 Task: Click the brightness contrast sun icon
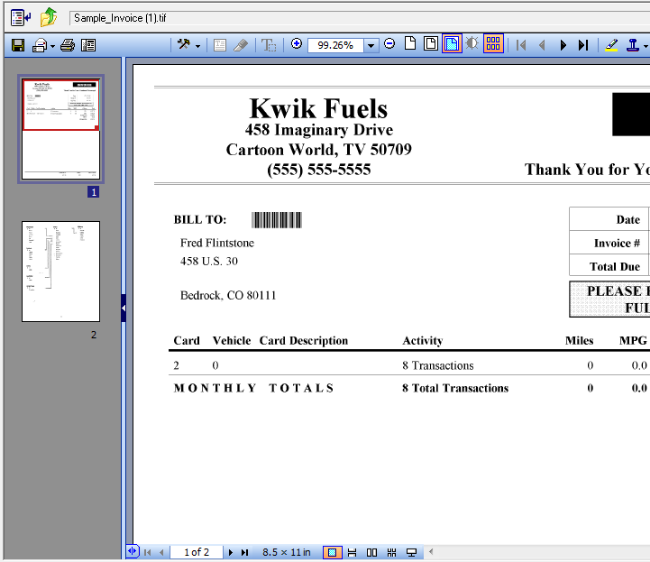(x=472, y=44)
